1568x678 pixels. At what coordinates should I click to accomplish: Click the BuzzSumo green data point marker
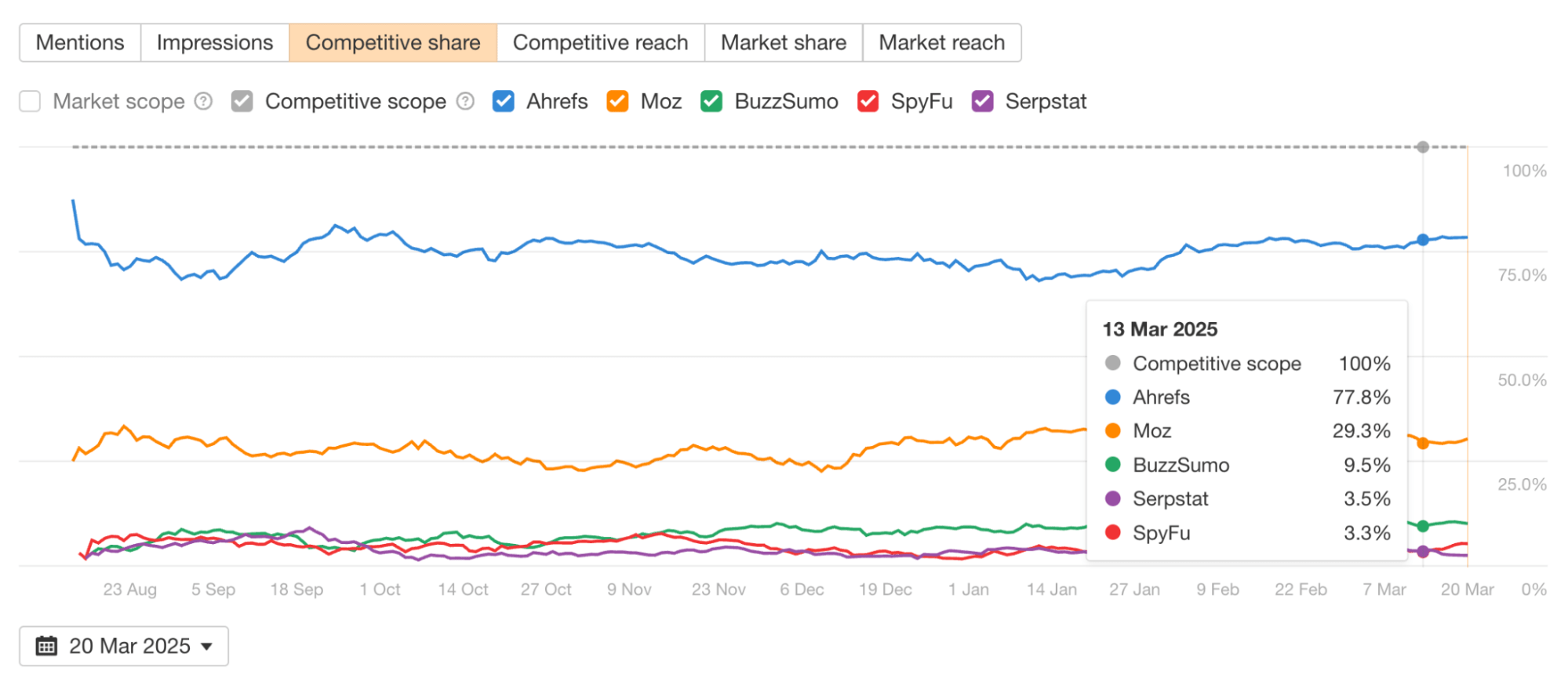(1423, 526)
